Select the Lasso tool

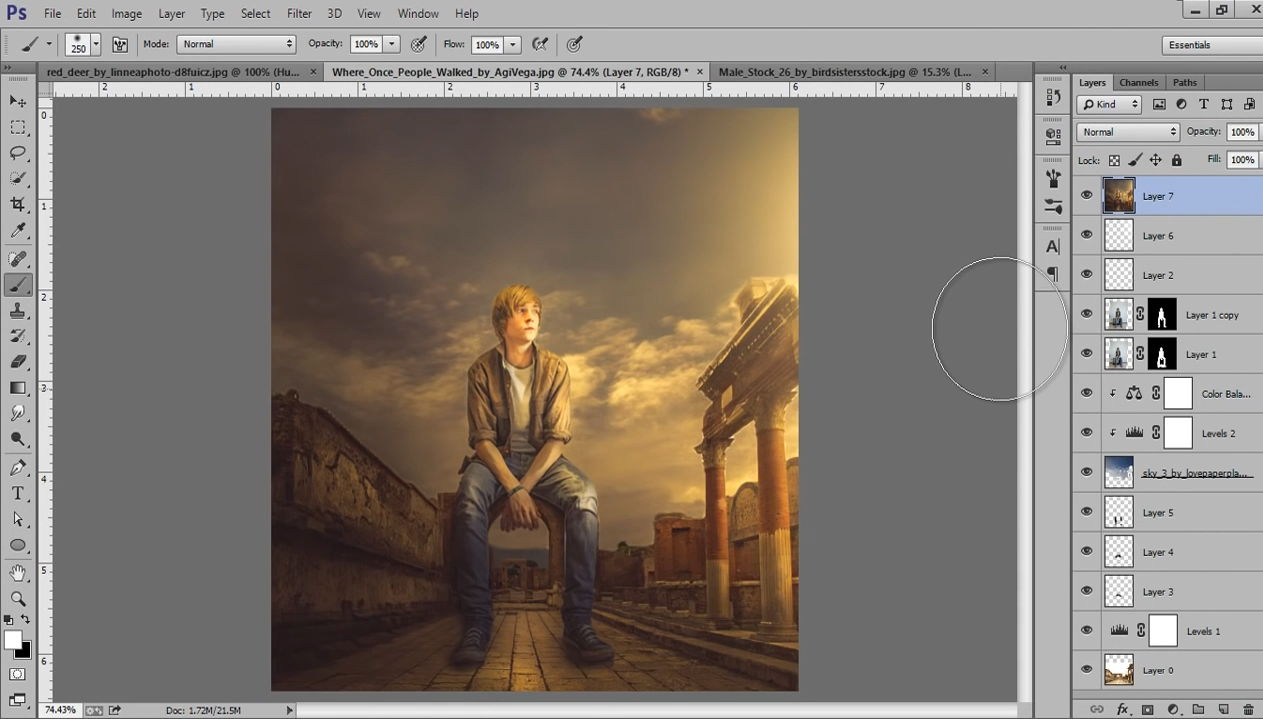(18, 153)
